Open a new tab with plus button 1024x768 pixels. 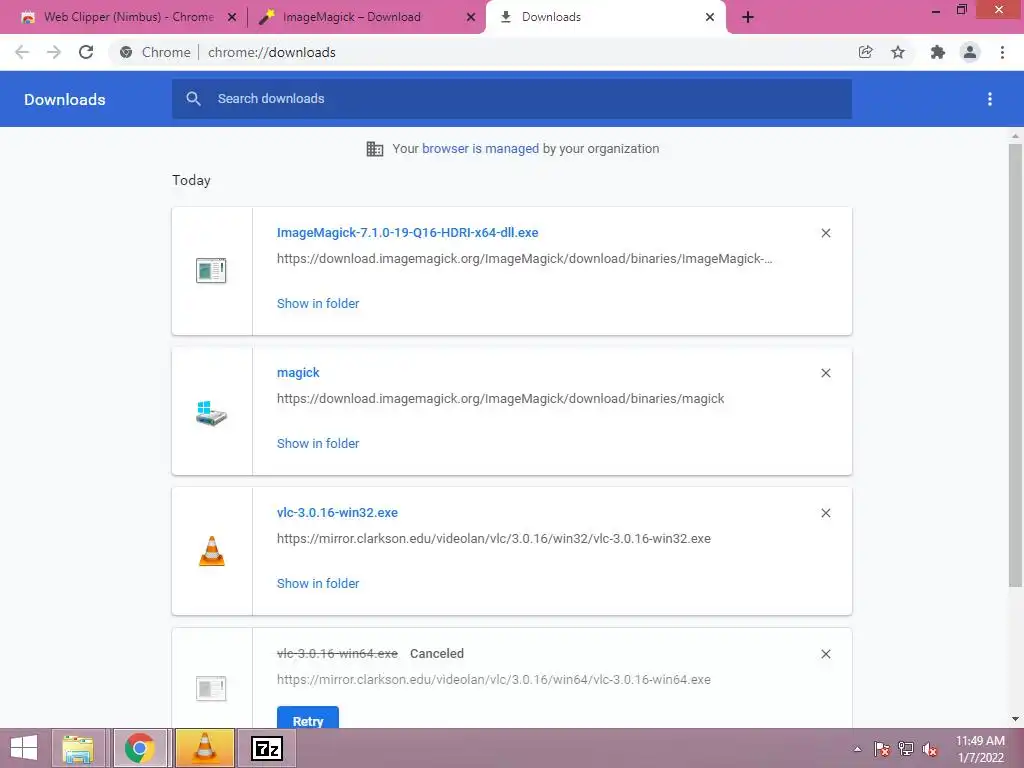coord(748,17)
